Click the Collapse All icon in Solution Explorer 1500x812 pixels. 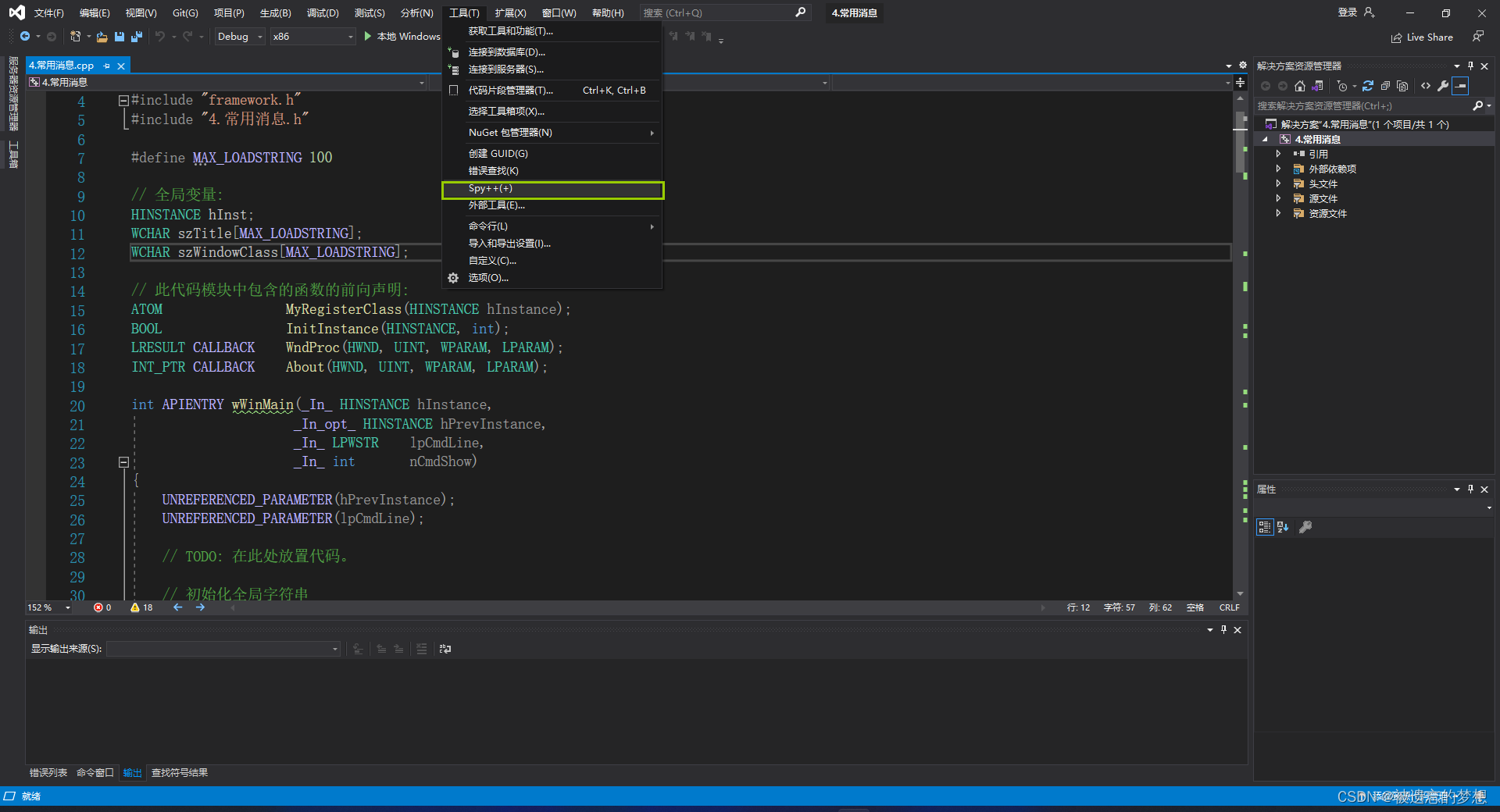(1385, 86)
